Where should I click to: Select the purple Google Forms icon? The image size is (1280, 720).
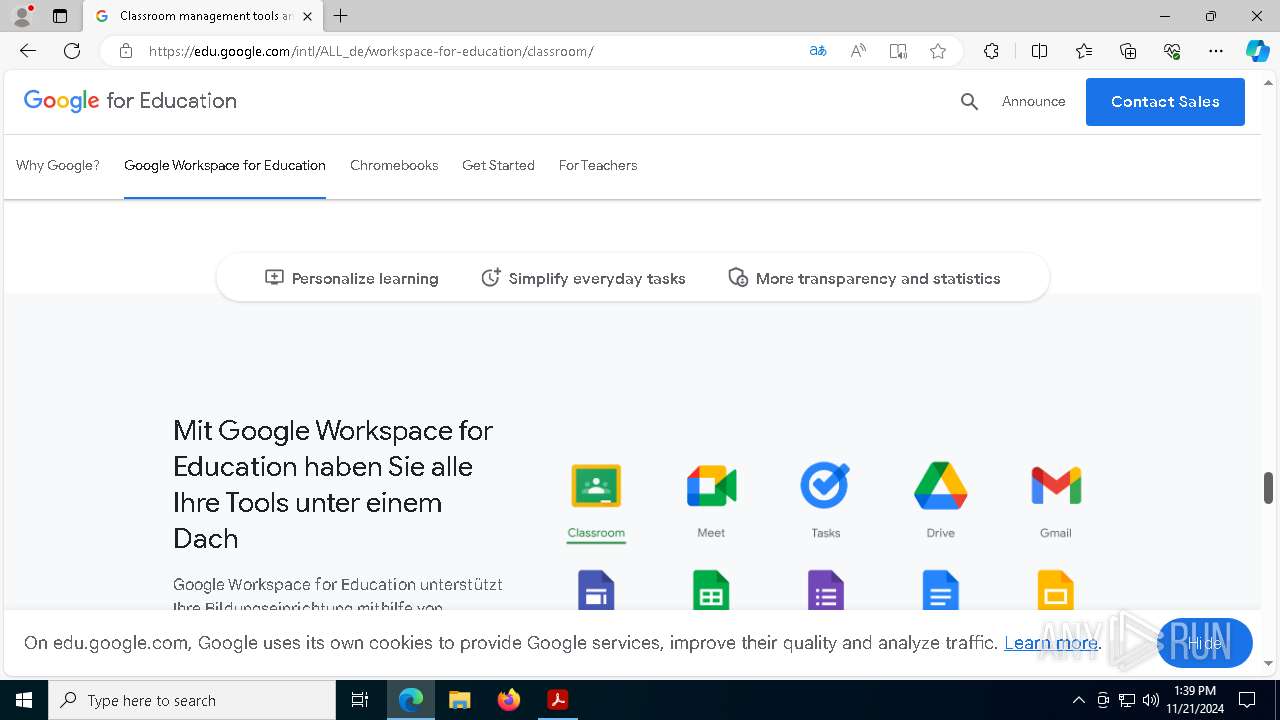825,590
